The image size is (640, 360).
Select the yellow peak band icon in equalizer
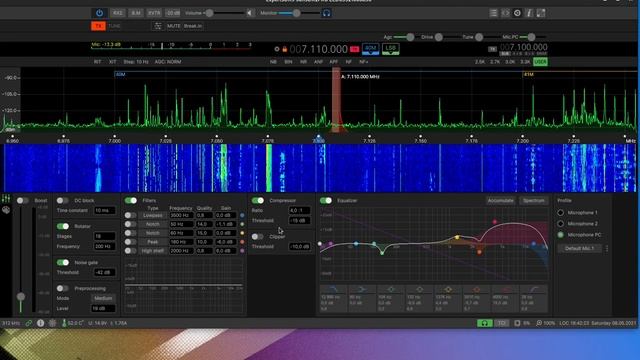[x=448, y=289]
